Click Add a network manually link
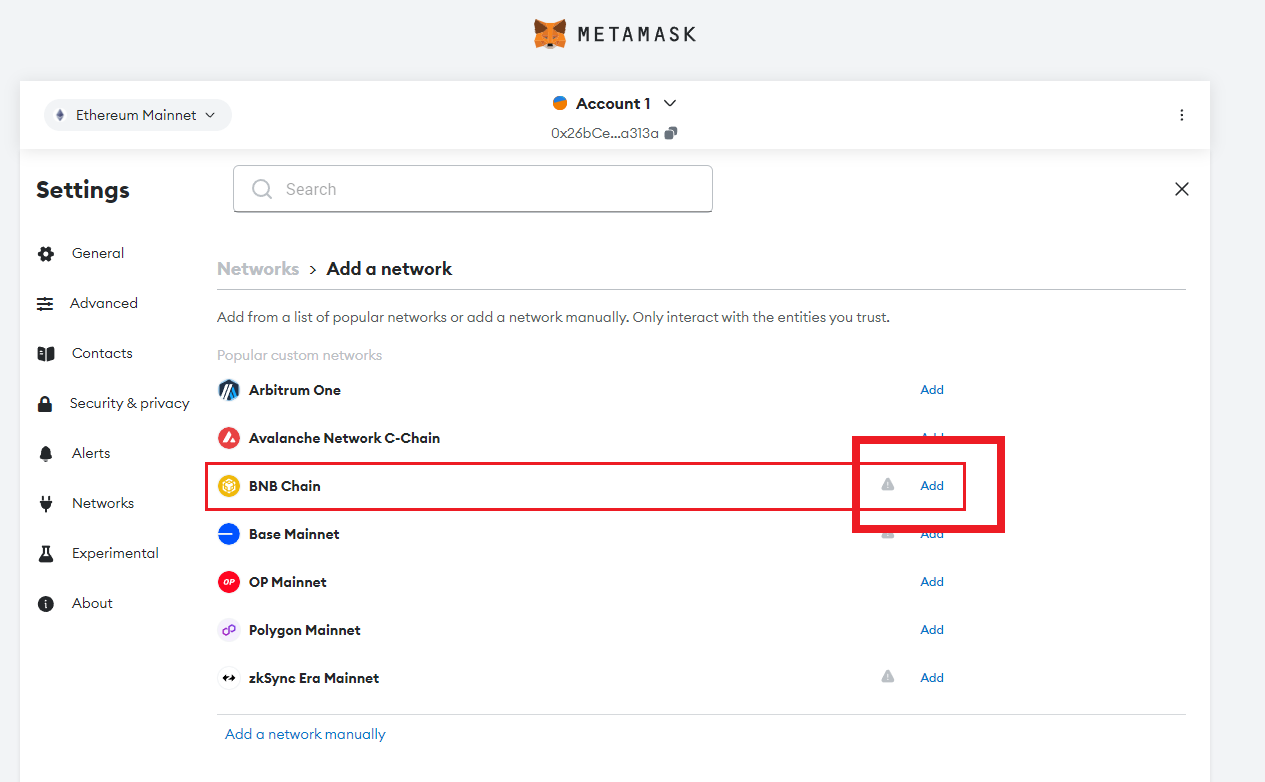 tap(305, 734)
